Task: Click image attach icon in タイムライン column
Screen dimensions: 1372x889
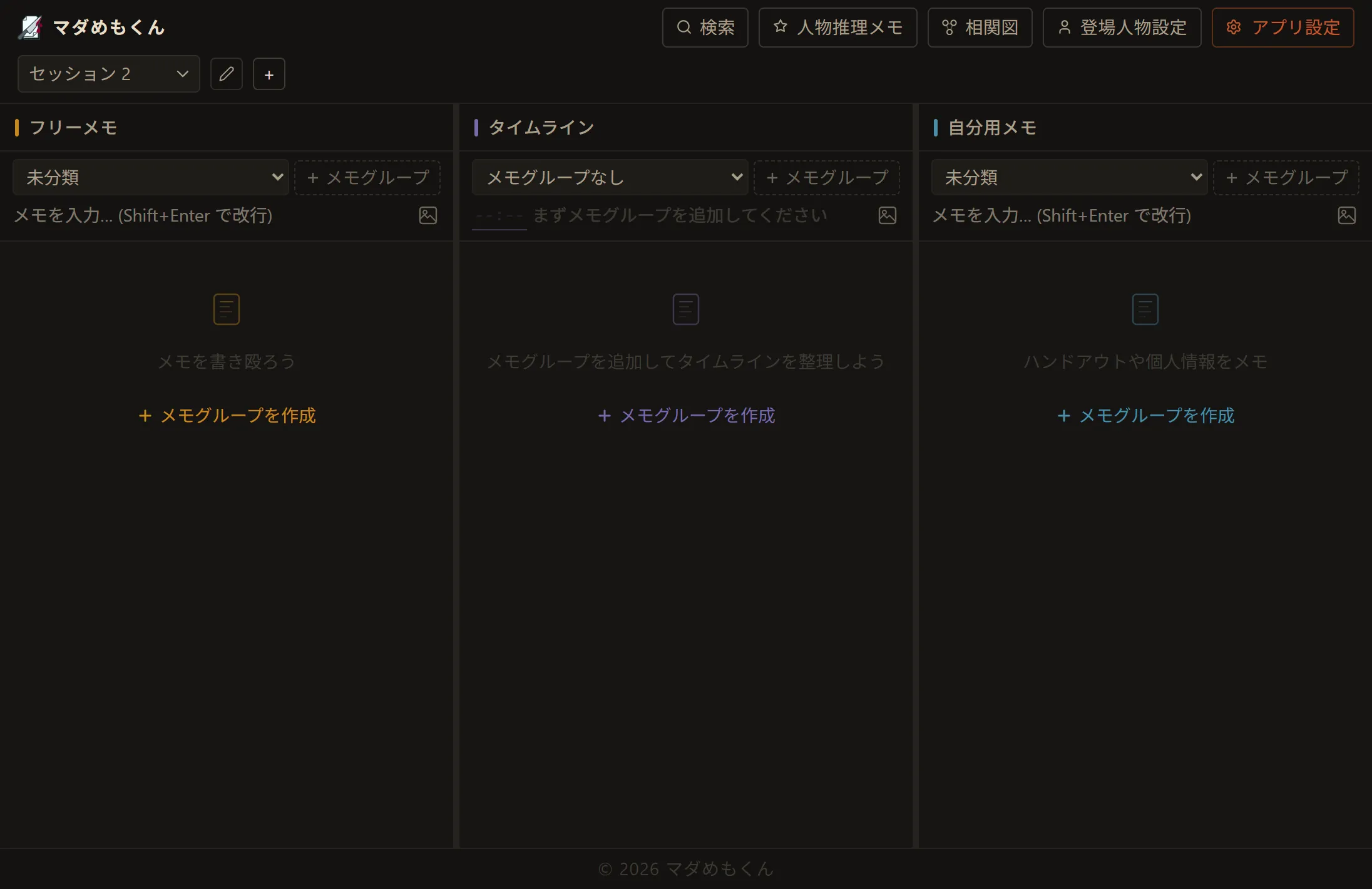Action: 888,215
